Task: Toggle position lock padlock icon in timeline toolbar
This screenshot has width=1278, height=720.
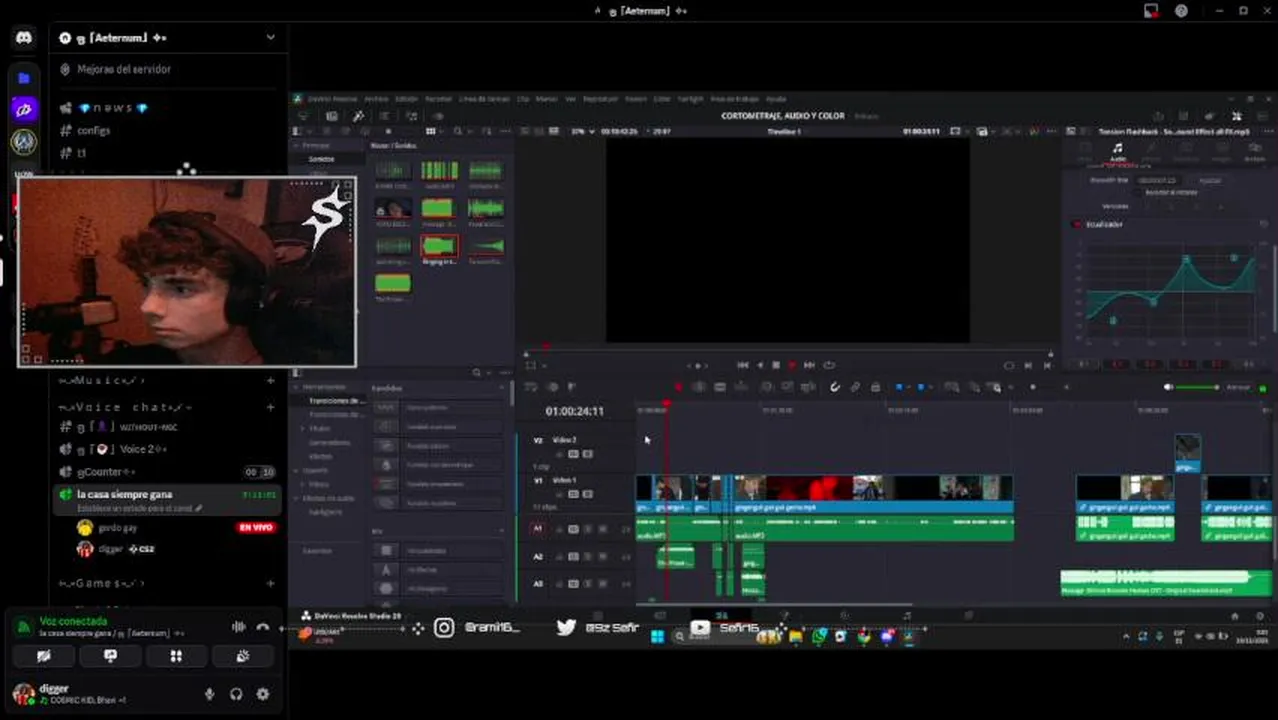Action: coord(875,387)
